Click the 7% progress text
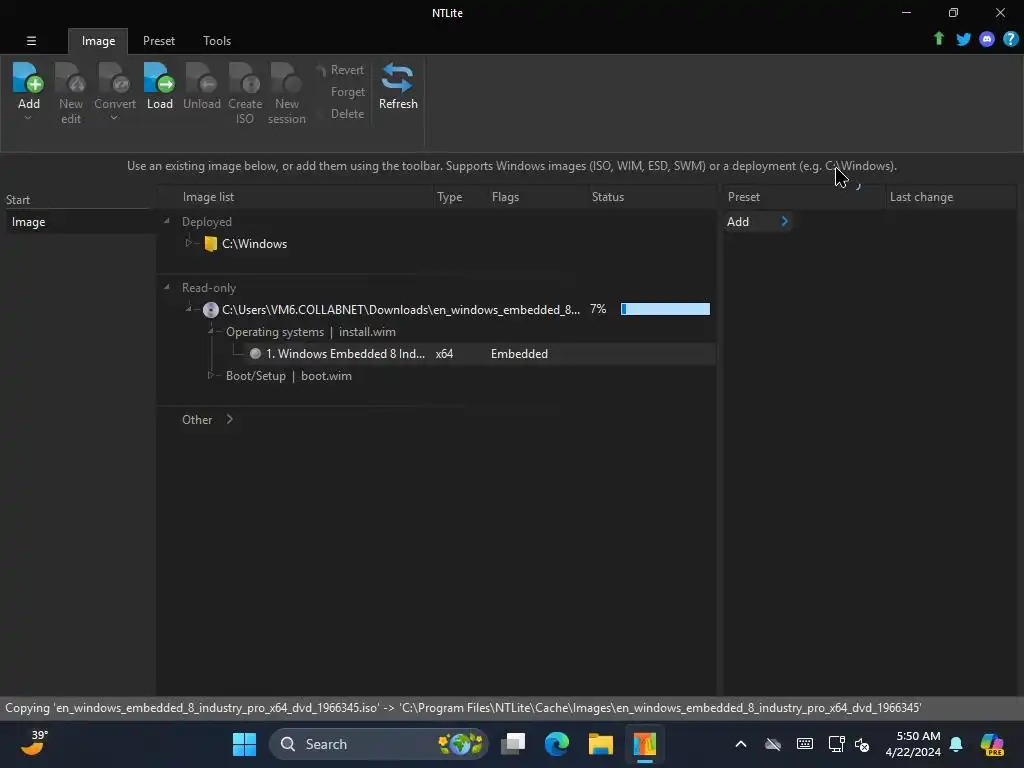 tap(598, 309)
